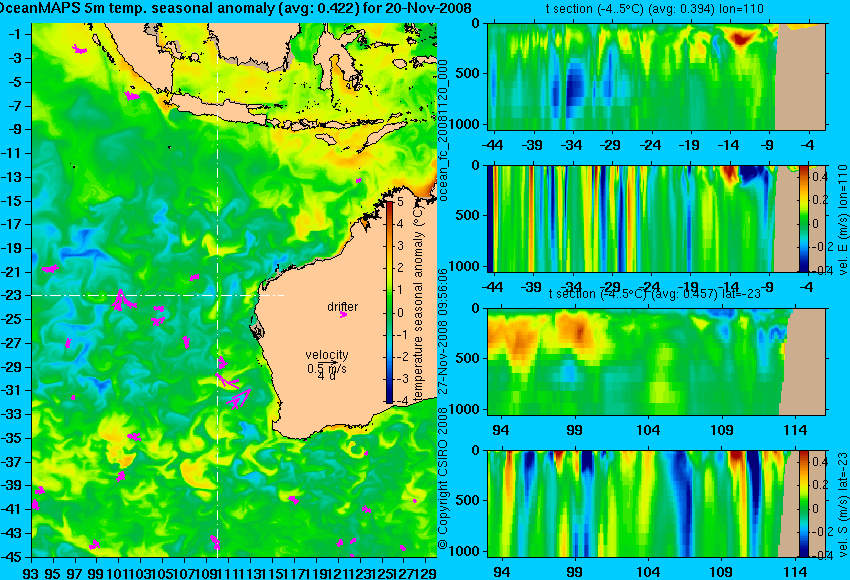Click the '0' value on temperature anomaly color bar

pyautogui.click(x=401, y=313)
